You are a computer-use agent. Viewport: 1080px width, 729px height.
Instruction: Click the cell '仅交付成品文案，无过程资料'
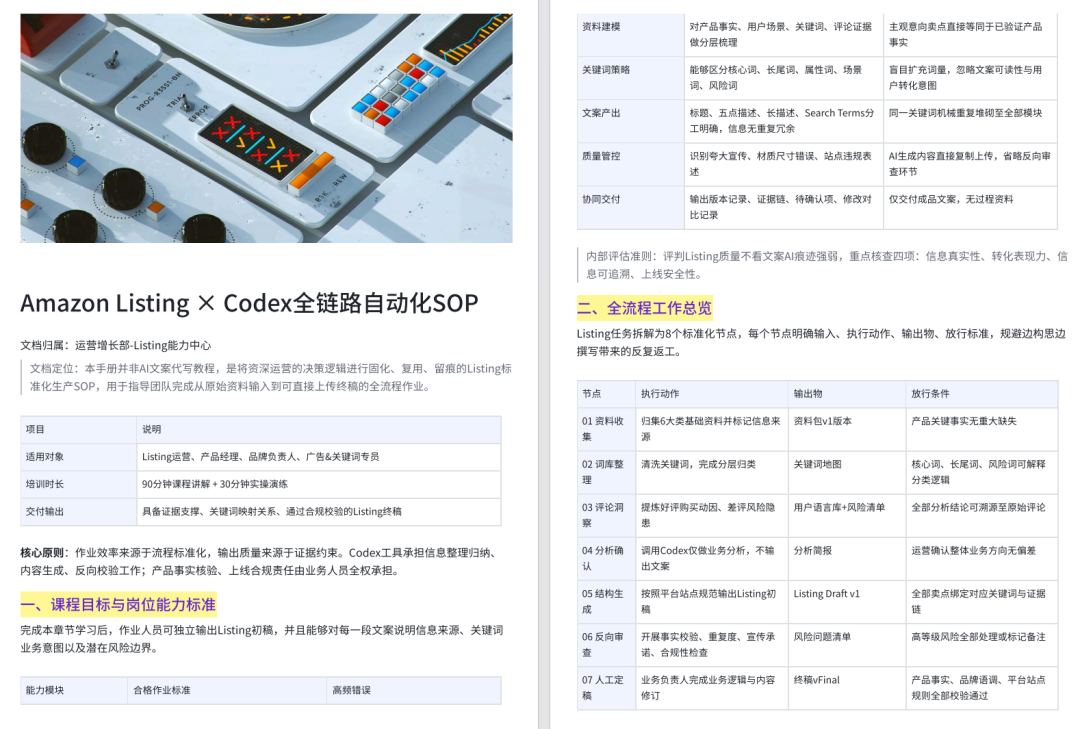click(x=970, y=207)
